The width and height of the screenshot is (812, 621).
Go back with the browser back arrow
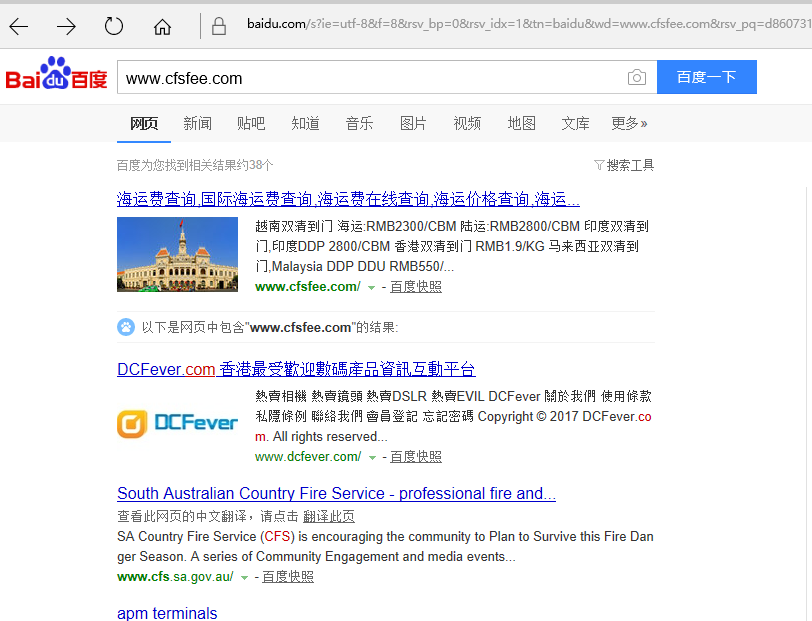tap(19, 26)
